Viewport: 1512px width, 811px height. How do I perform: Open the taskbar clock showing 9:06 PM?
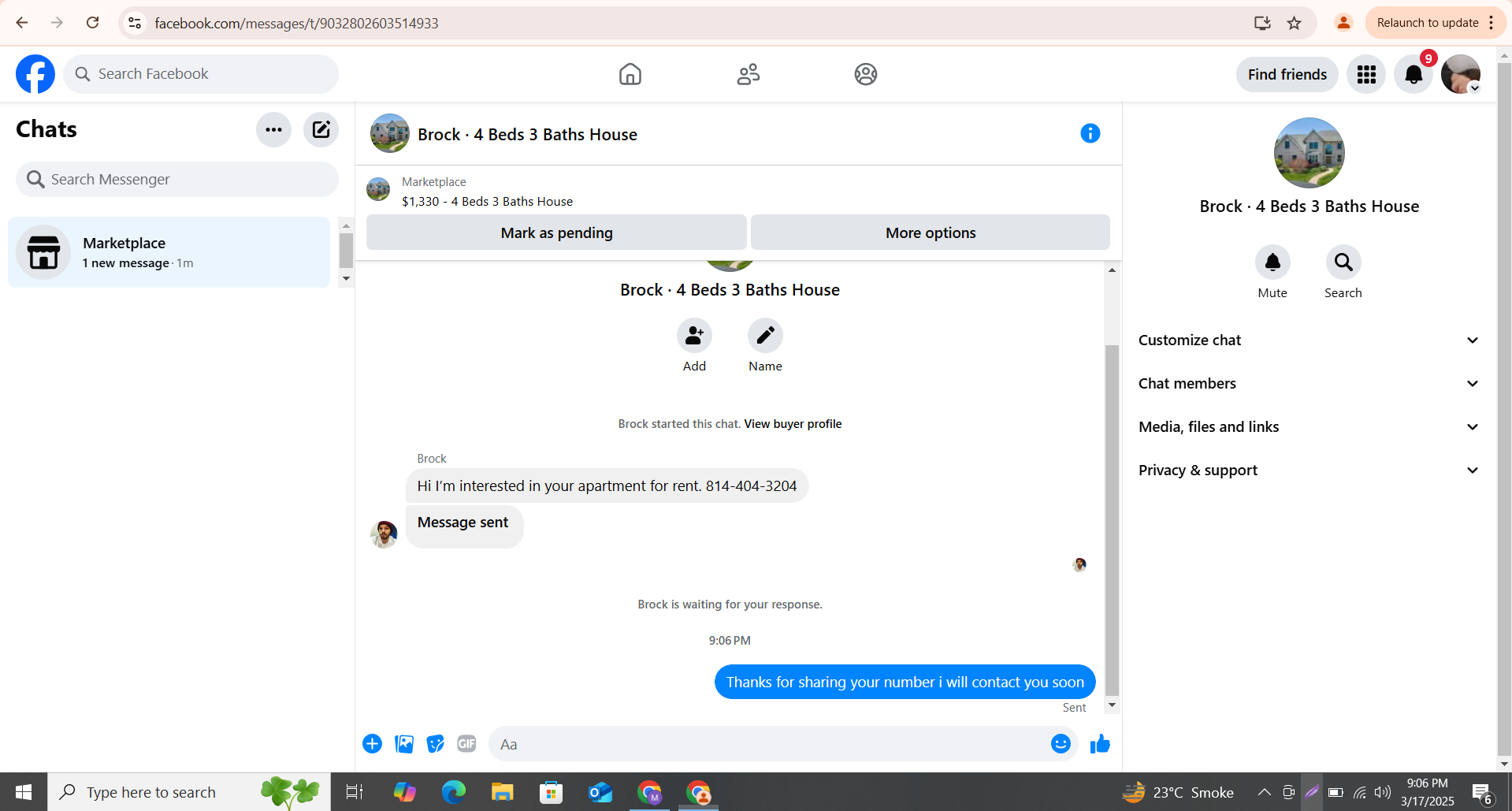pyautogui.click(x=1427, y=792)
